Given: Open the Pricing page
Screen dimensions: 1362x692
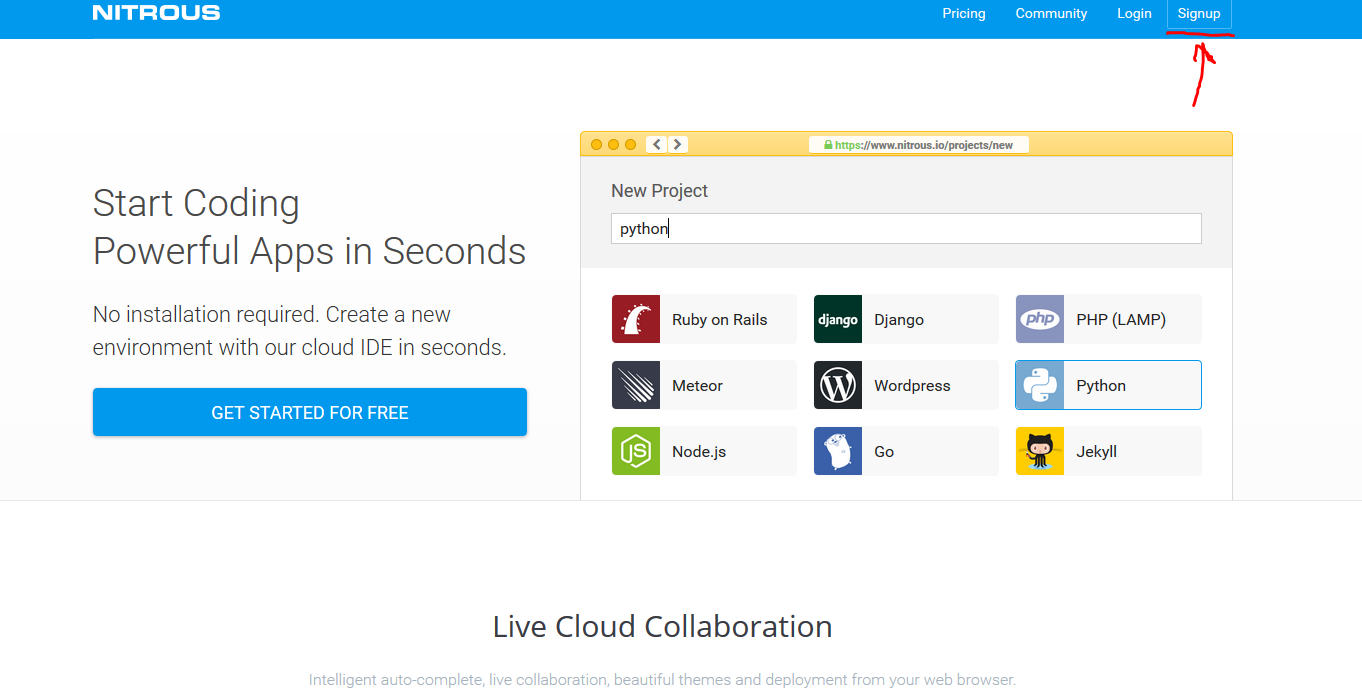Looking at the screenshot, I should [x=964, y=13].
